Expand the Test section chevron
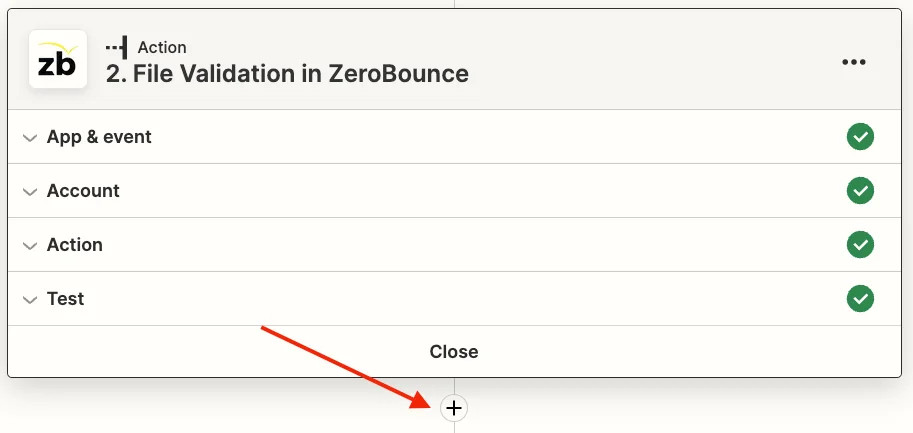The image size is (913, 433). [x=29, y=300]
